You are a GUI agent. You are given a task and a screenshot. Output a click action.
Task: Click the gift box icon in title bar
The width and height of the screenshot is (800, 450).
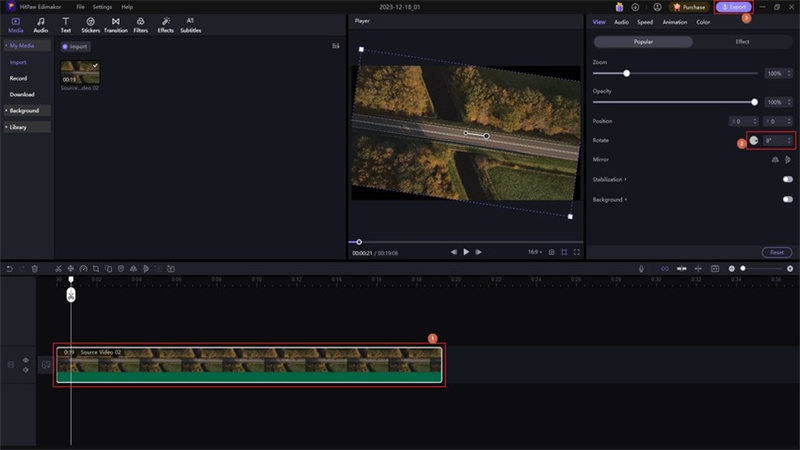point(619,7)
